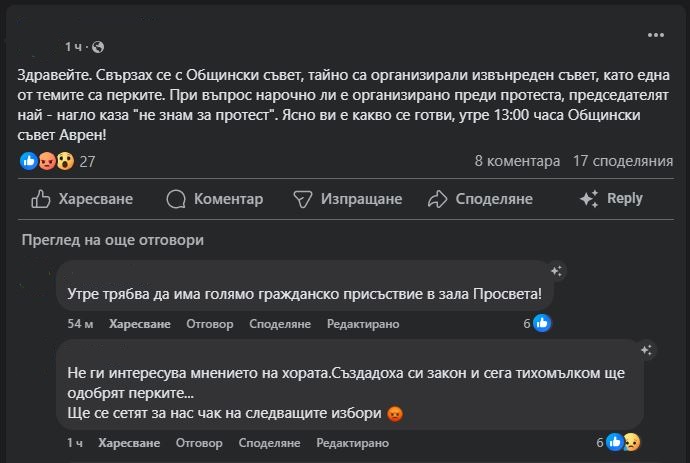The height and width of the screenshot is (463, 690).
Task: Click the Изпращане messenger button
Action: pos(347,199)
